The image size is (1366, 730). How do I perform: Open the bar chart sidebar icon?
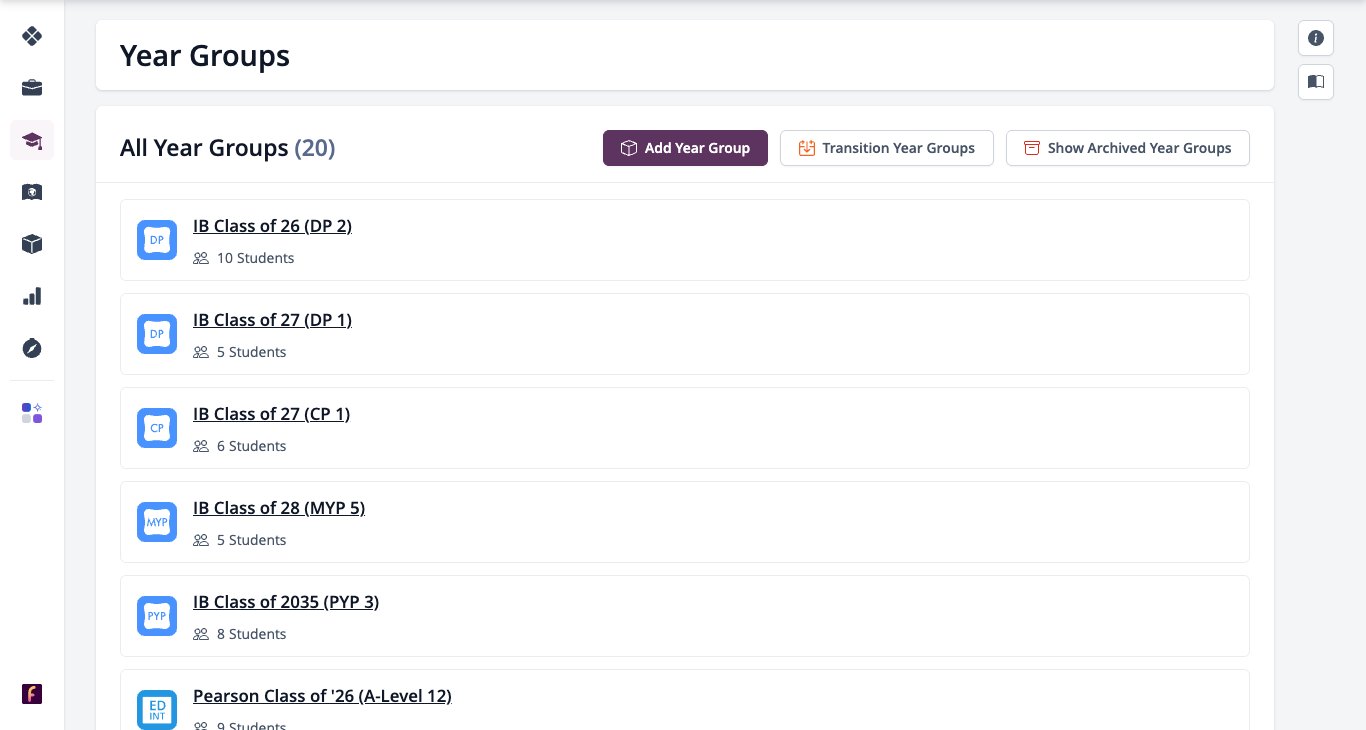point(32,296)
